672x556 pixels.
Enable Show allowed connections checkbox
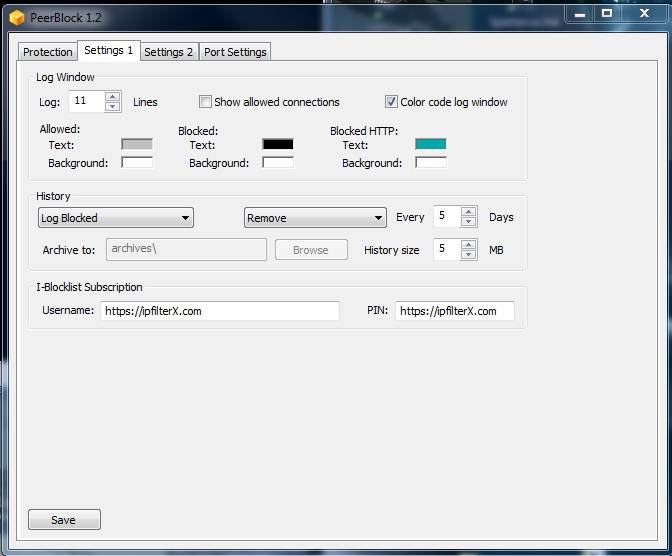[x=205, y=102]
